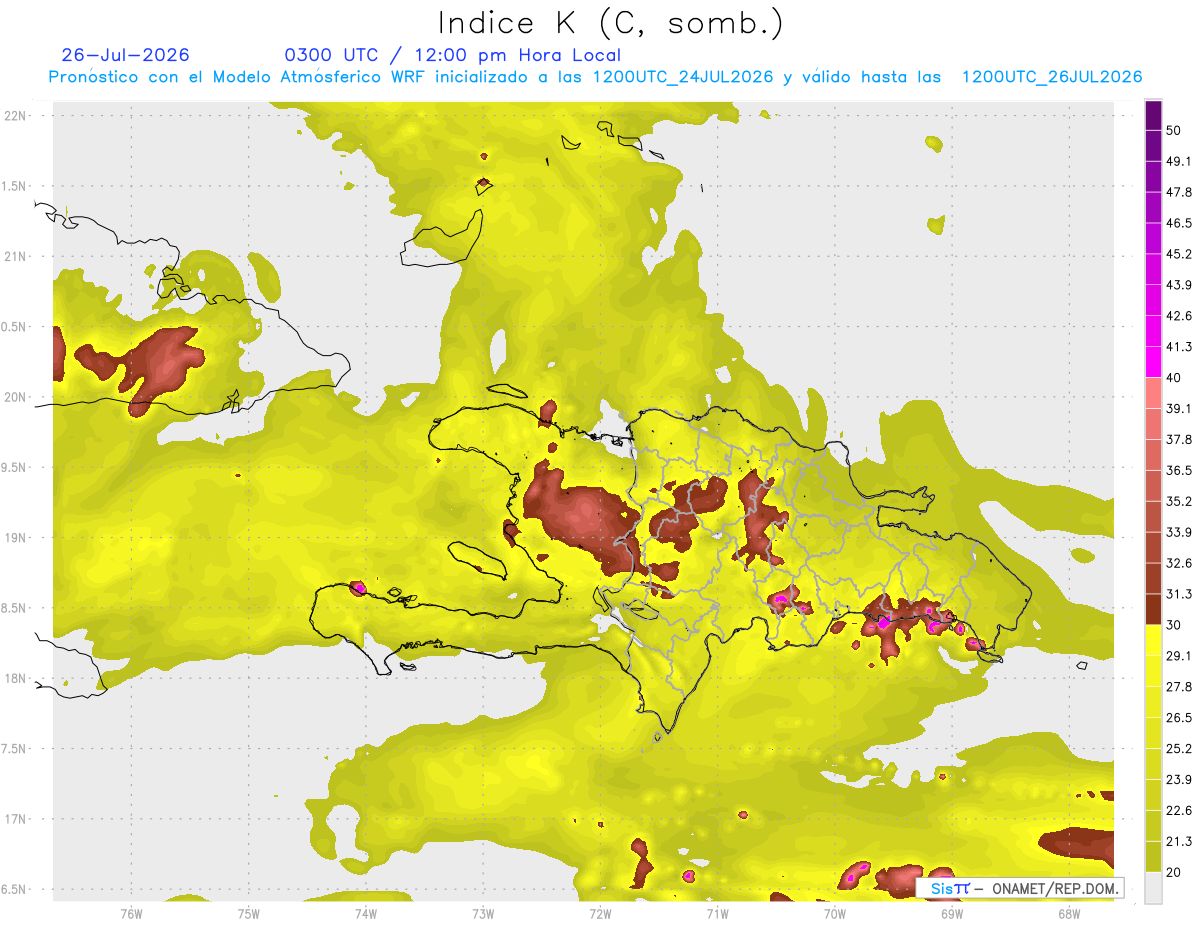The width and height of the screenshot is (1200, 927).
Task: Click the "68W" longitude label
Action: pyautogui.click(x=1069, y=913)
